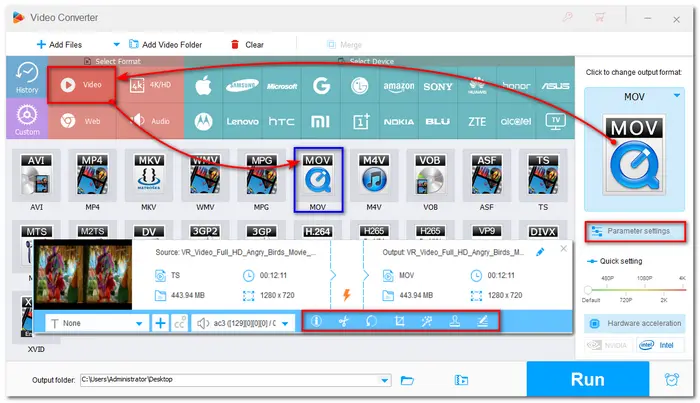Toggle NVIDIA acceleration option

point(608,345)
